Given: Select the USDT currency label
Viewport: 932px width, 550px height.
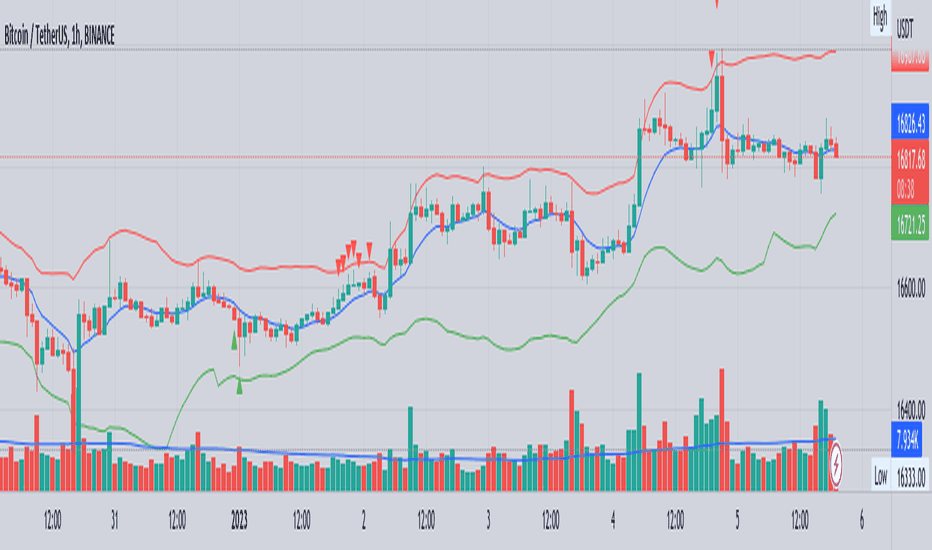Looking at the screenshot, I should click(905, 28).
